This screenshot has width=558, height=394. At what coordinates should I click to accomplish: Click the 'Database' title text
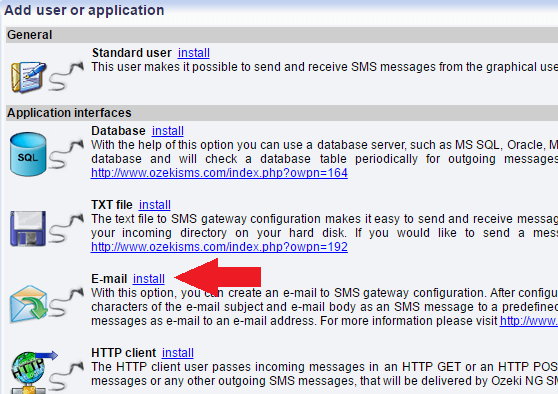pyautogui.click(x=118, y=131)
